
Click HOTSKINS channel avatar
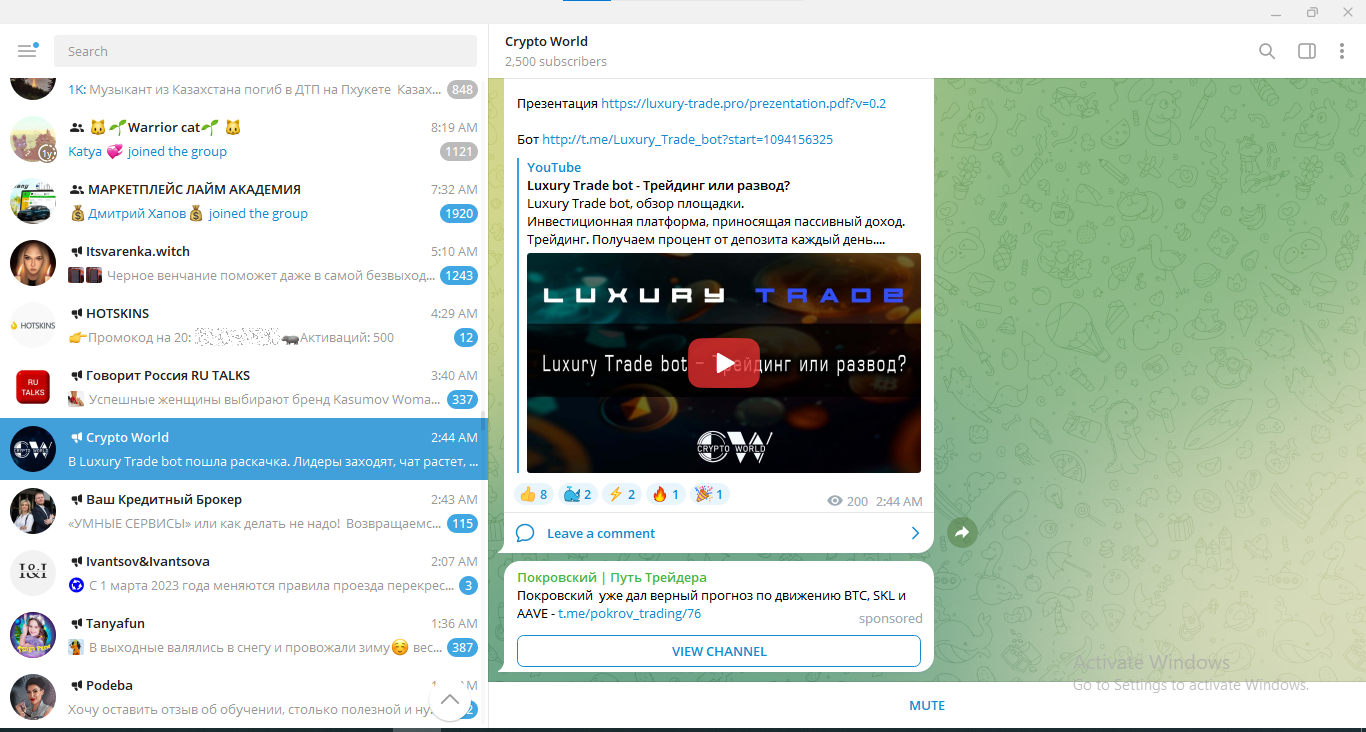[x=33, y=325]
